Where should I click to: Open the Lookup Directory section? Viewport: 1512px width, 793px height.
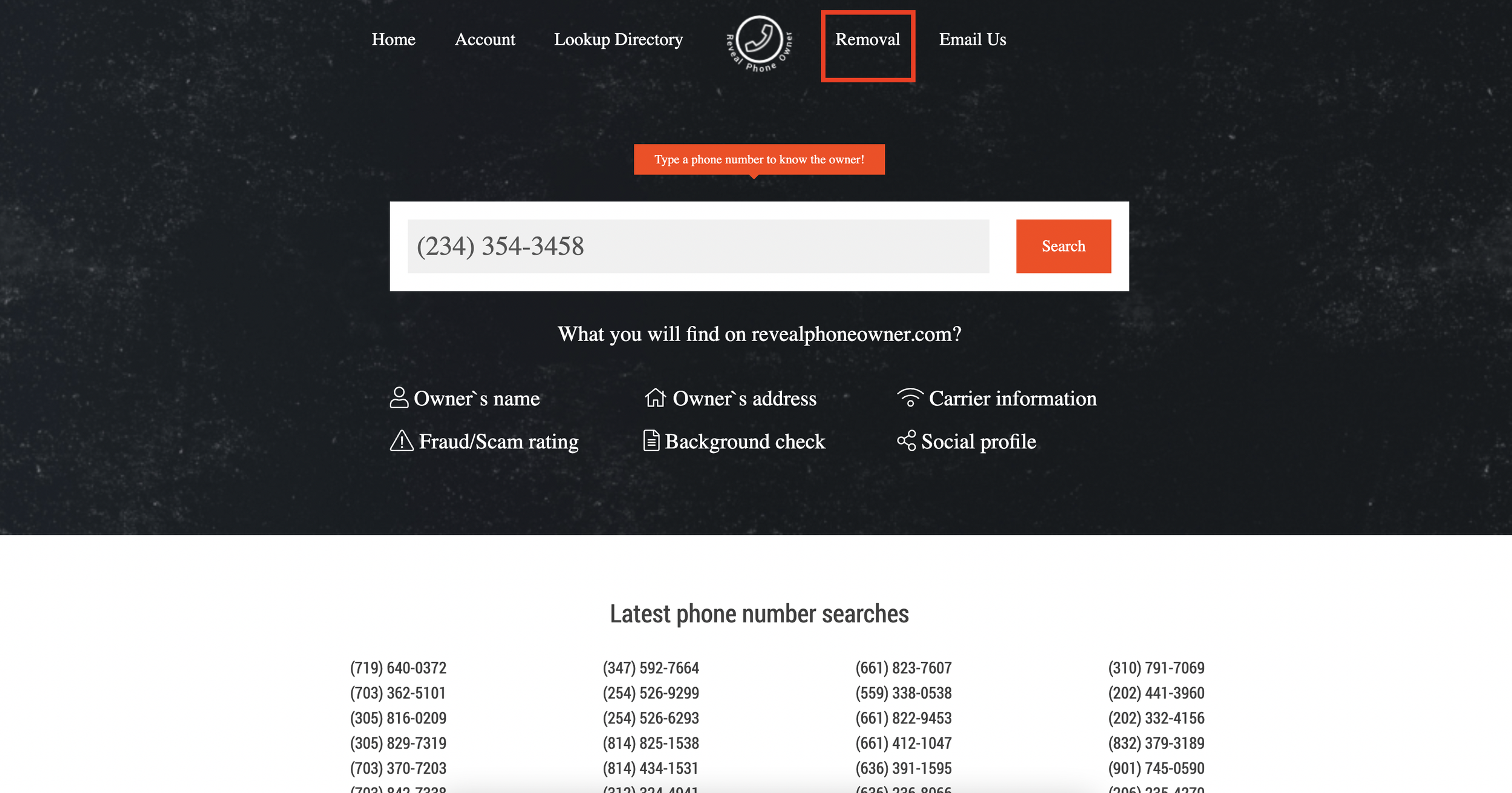pyautogui.click(x=618, y=39)
